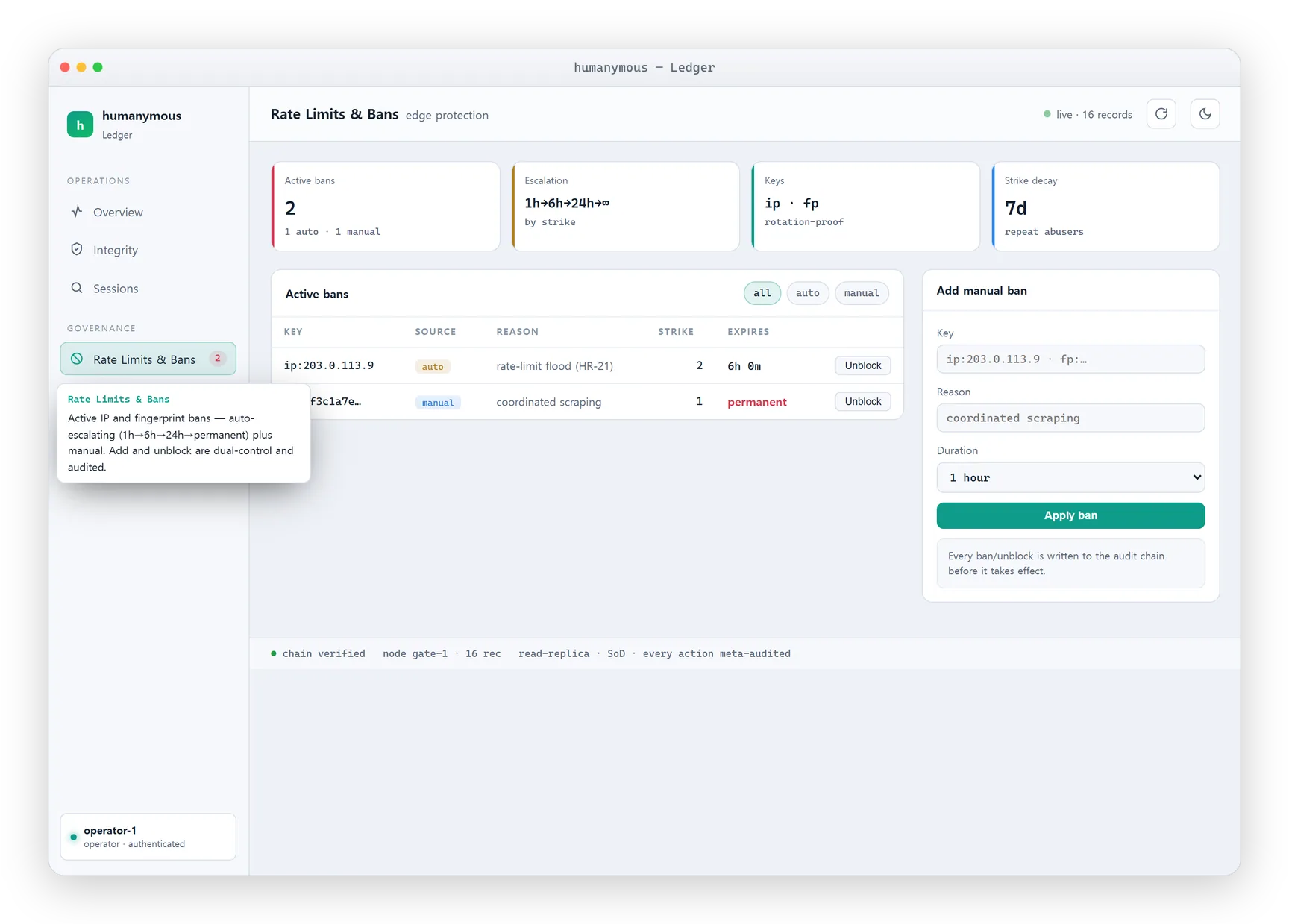Click 'read-replica · SoD' status text
This screenshot has width=1289, height=924.
coord(572,653)
